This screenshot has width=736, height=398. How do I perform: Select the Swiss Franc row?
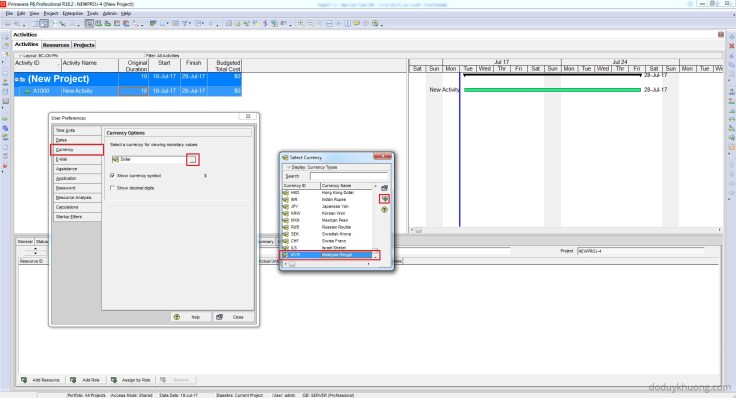tap(328, 241)
